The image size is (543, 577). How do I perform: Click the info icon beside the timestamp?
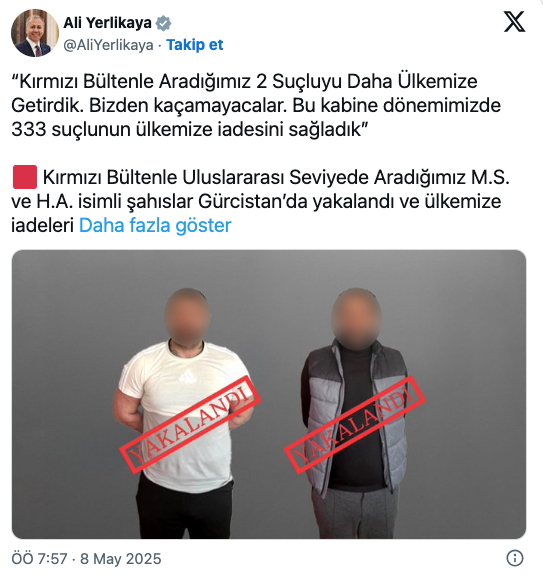[515, 558]
